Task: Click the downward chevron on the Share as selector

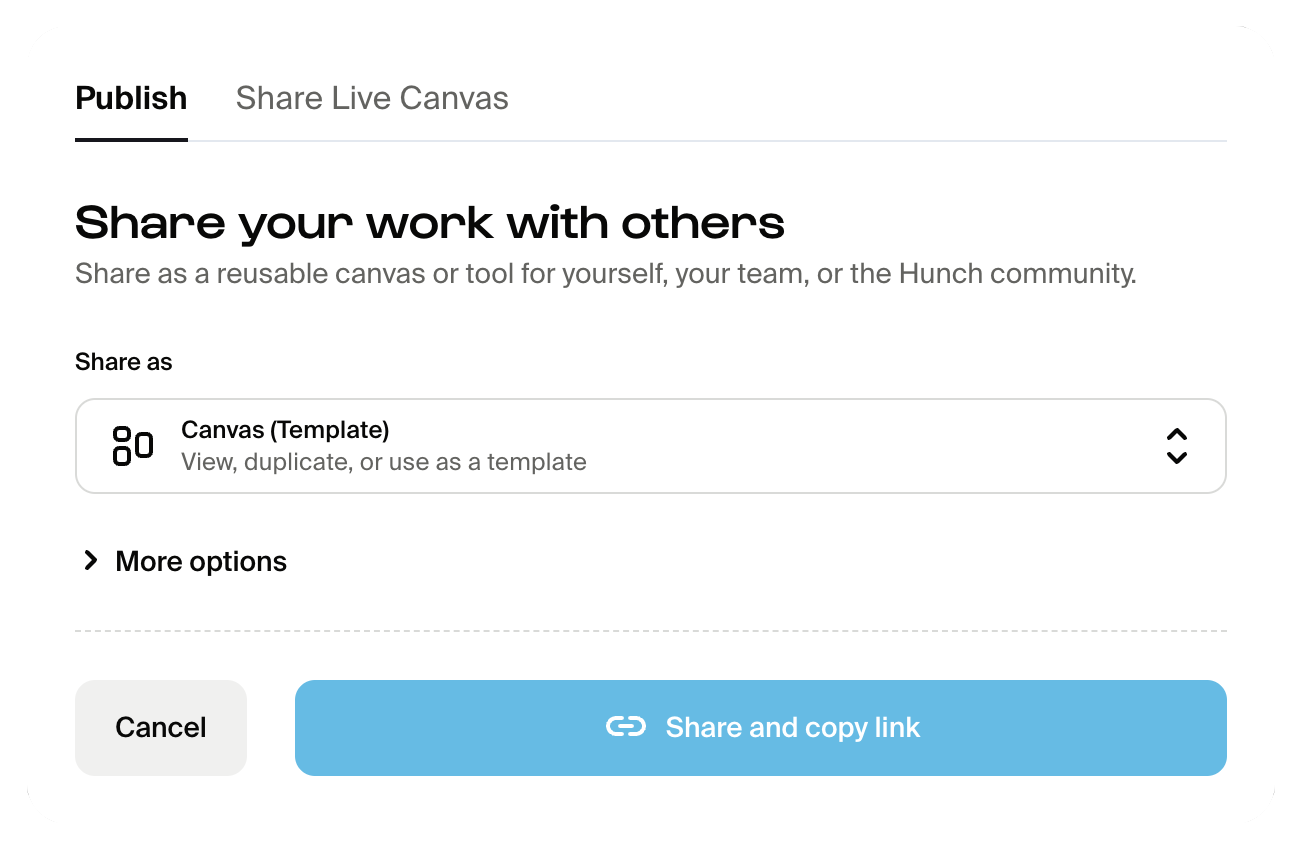Action: 1177,458
